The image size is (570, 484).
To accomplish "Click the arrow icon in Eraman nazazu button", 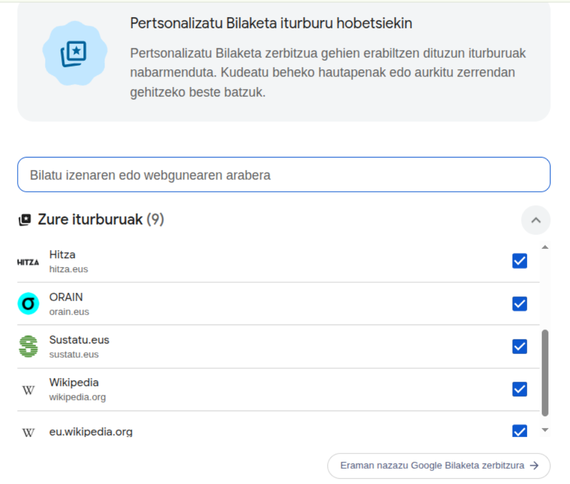I will coord(534,465).
